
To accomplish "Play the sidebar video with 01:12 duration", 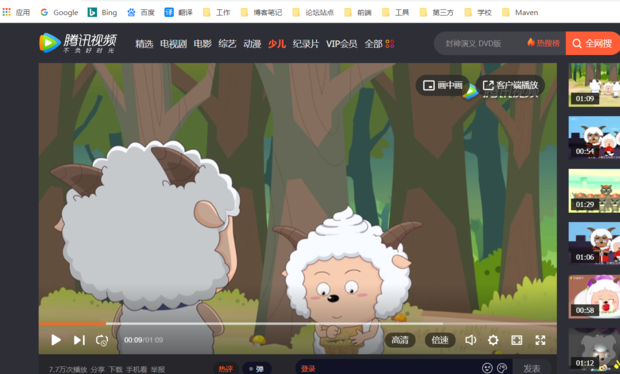I will (594, 350).
